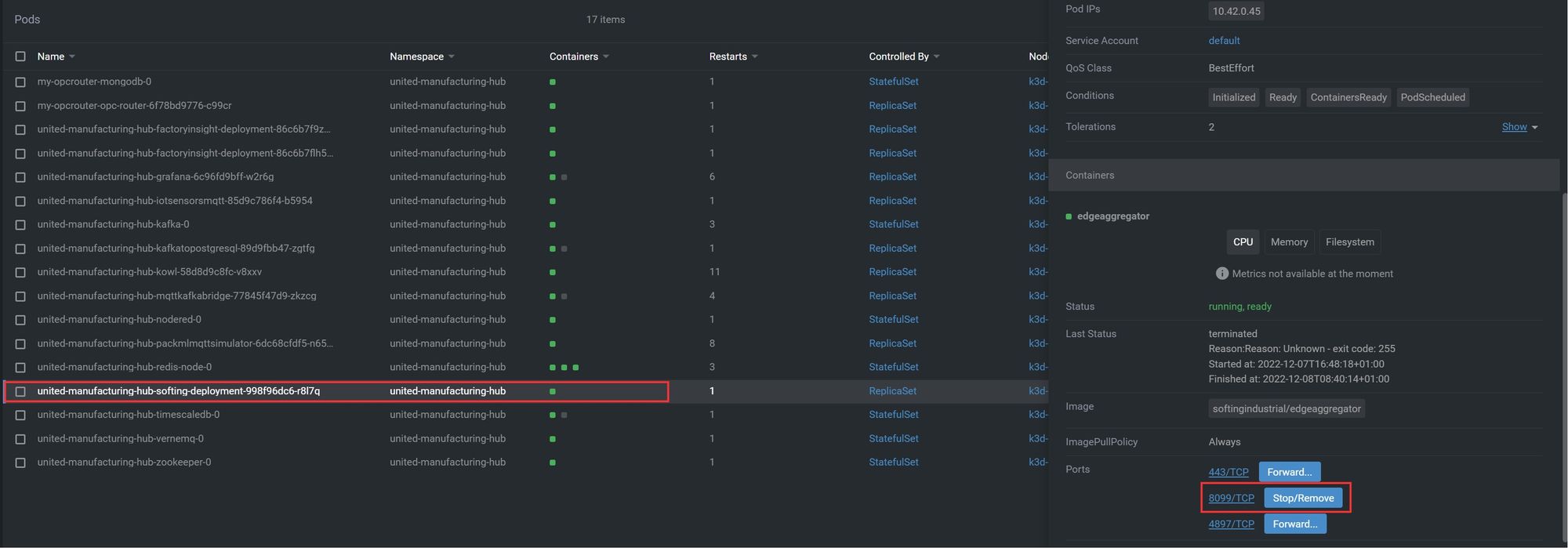Click green container dot for zookeeper-0 pod

[x=553, y=463]
